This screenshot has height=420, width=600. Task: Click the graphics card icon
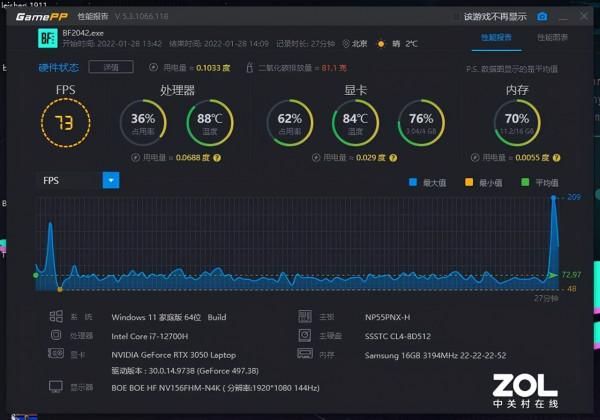coord(55,352)
